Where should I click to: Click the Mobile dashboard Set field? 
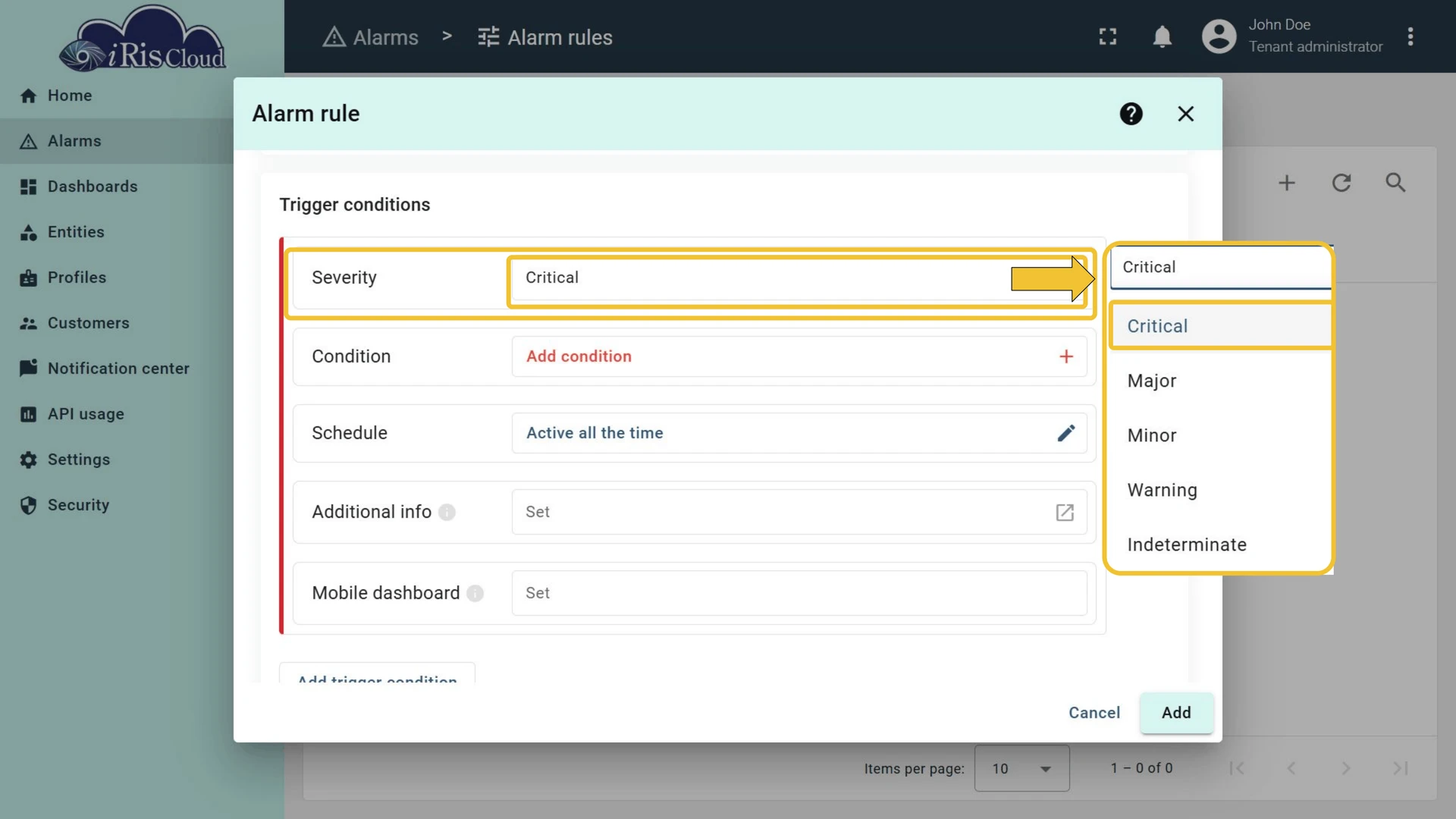[x=799, y=593]
